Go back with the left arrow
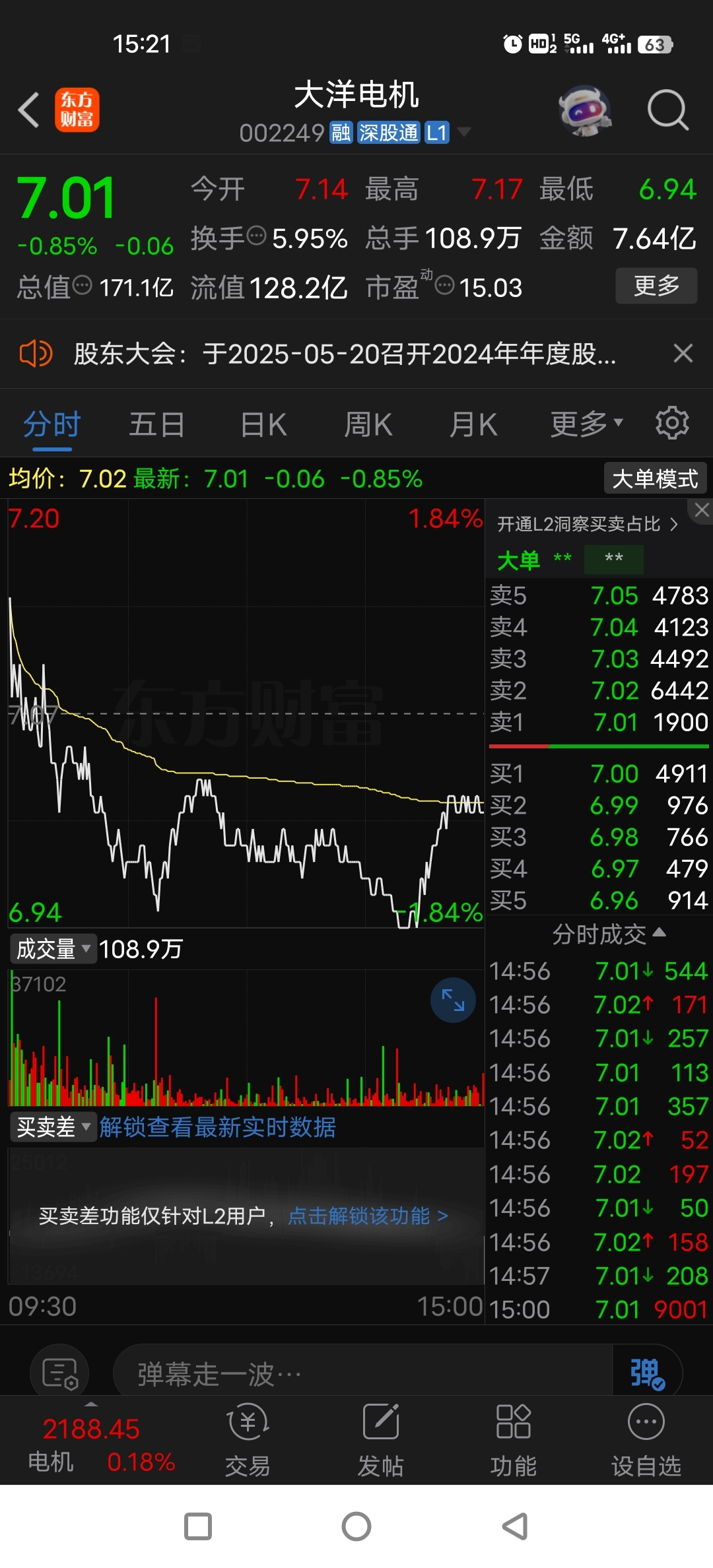The image size is (713, 1568). coord(29,110)
